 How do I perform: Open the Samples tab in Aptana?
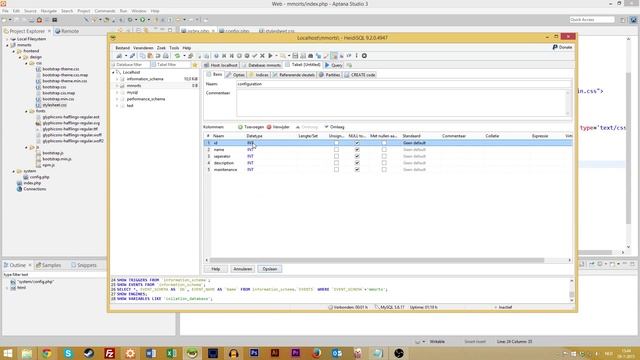coord(49,265)
